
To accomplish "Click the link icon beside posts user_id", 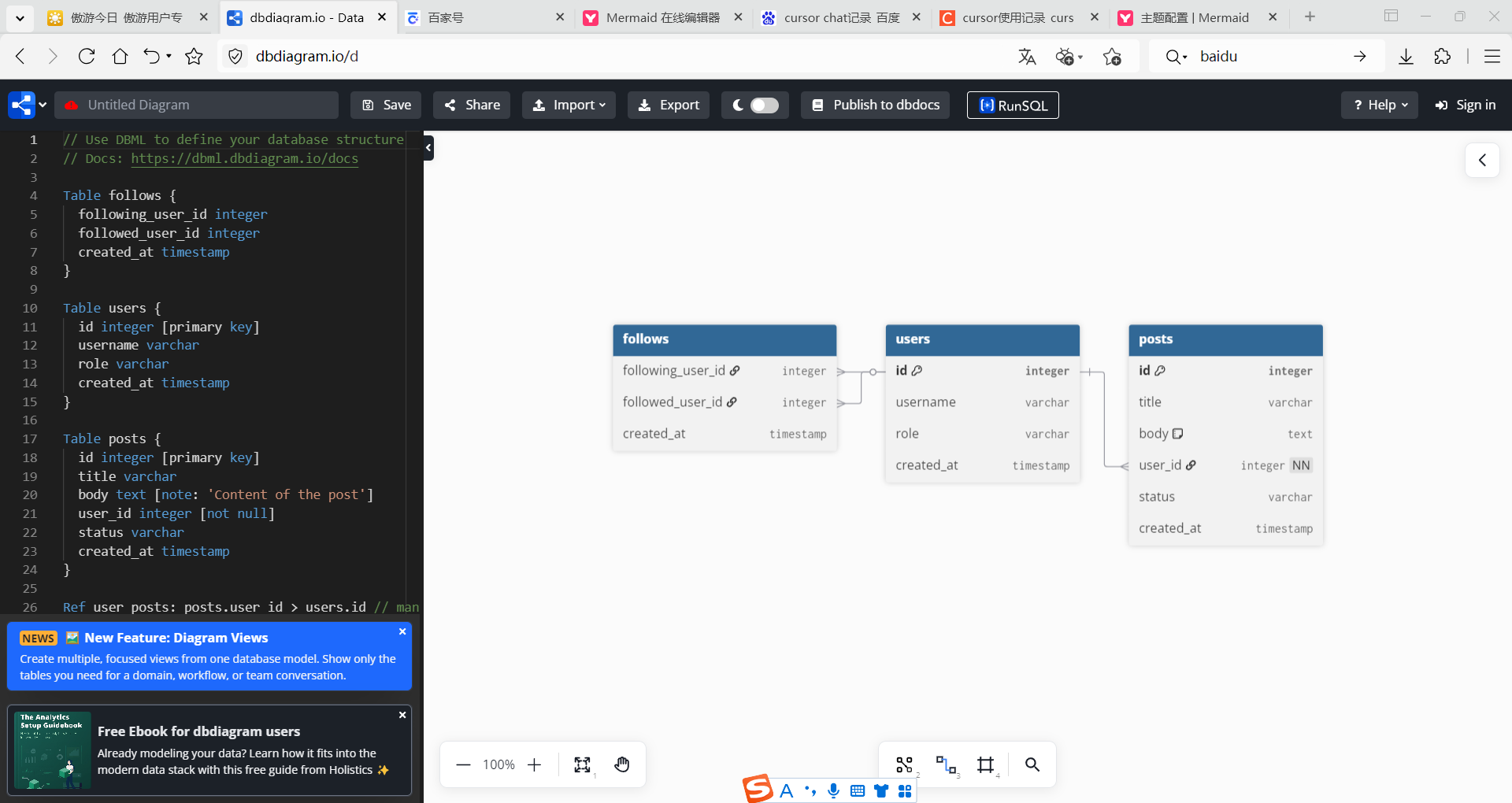I will [x=1191, y=465].
